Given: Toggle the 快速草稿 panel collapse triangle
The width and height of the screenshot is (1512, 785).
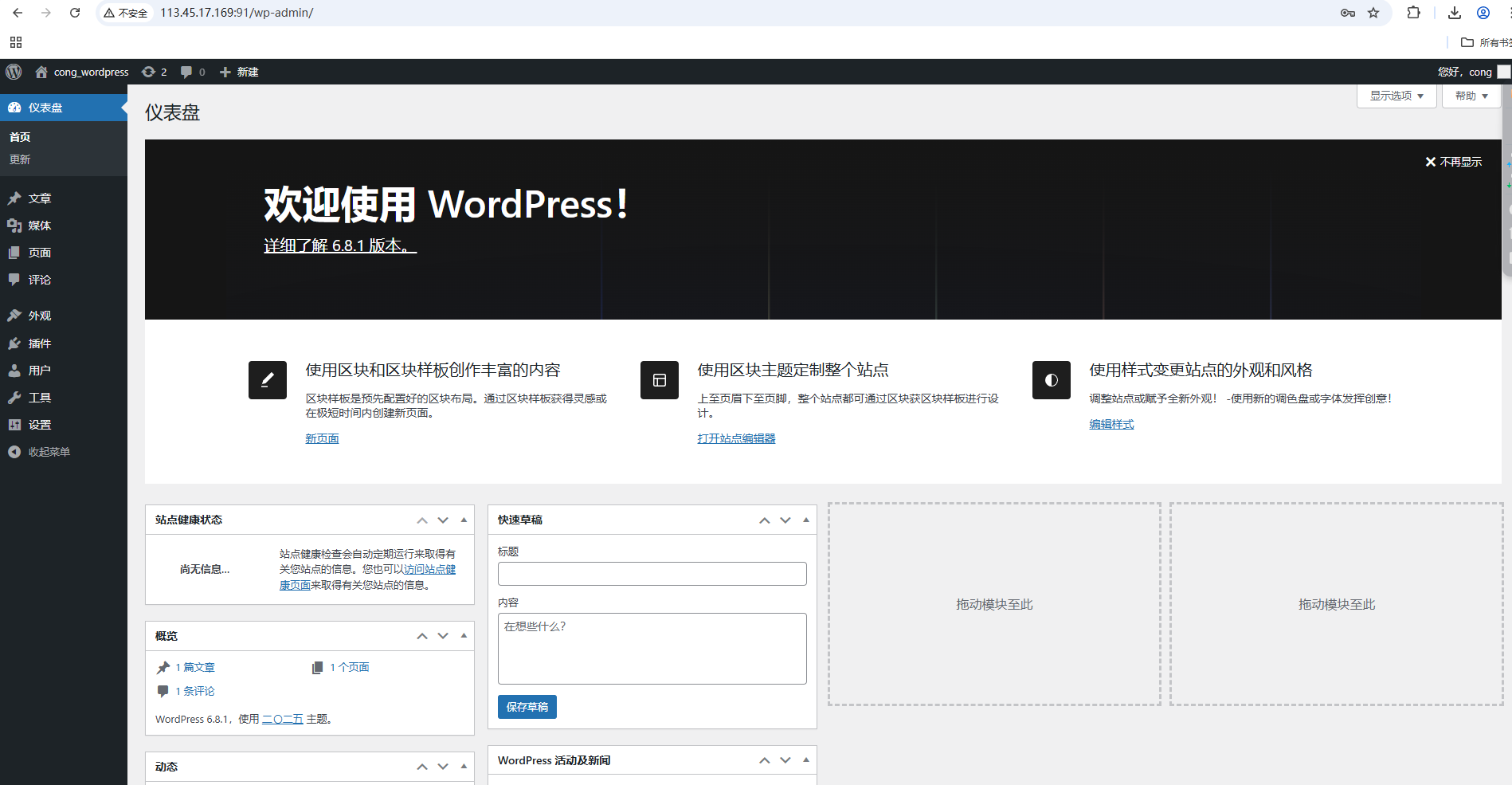Looking at the screenshot, I should tap(806, 520).
